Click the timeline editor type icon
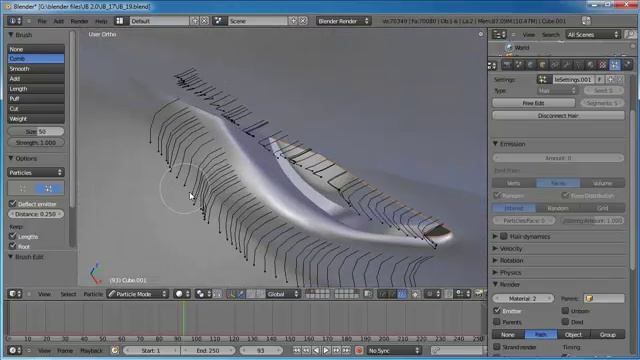Image resolution: width=640 pixels, height=360 pixels. (15, 350)
